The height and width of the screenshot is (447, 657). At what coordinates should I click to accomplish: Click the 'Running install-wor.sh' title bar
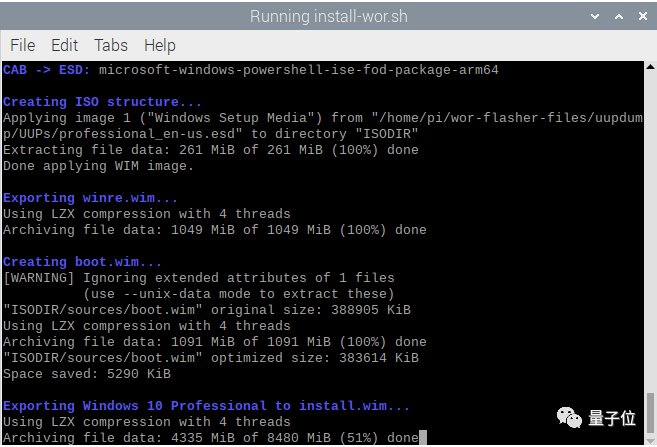click(328, 16)
